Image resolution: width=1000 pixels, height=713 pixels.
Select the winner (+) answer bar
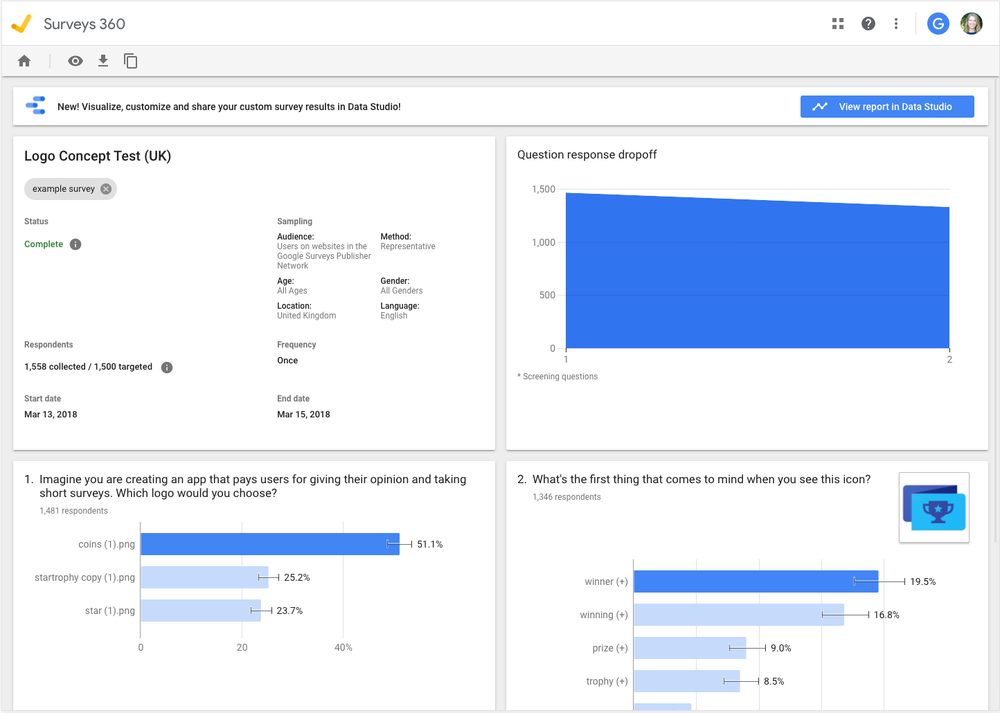(x=755, y=581)
